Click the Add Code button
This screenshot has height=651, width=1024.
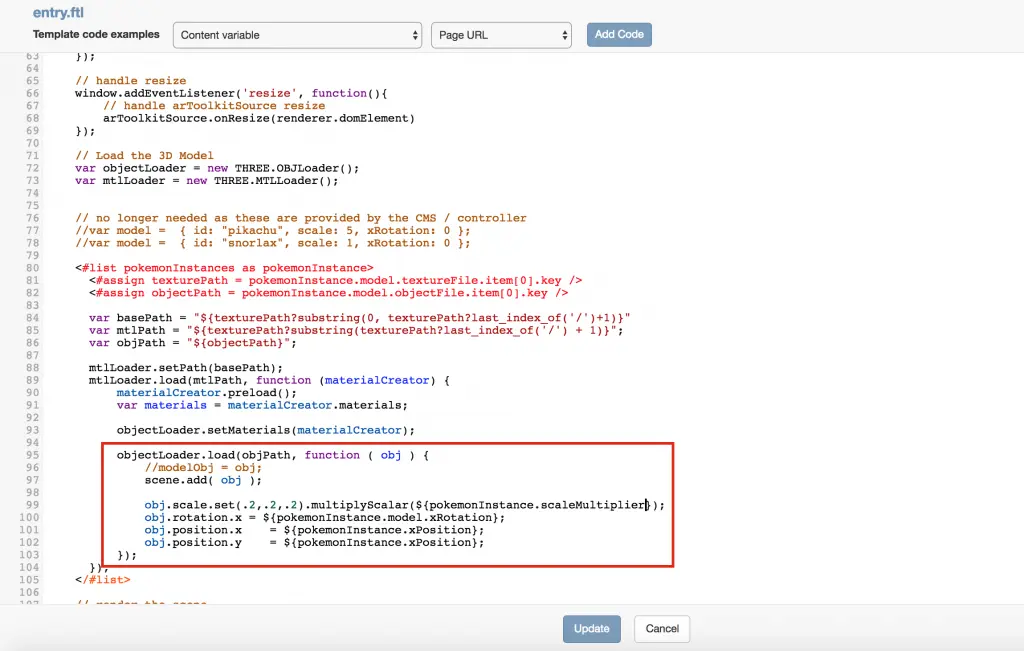619,35
